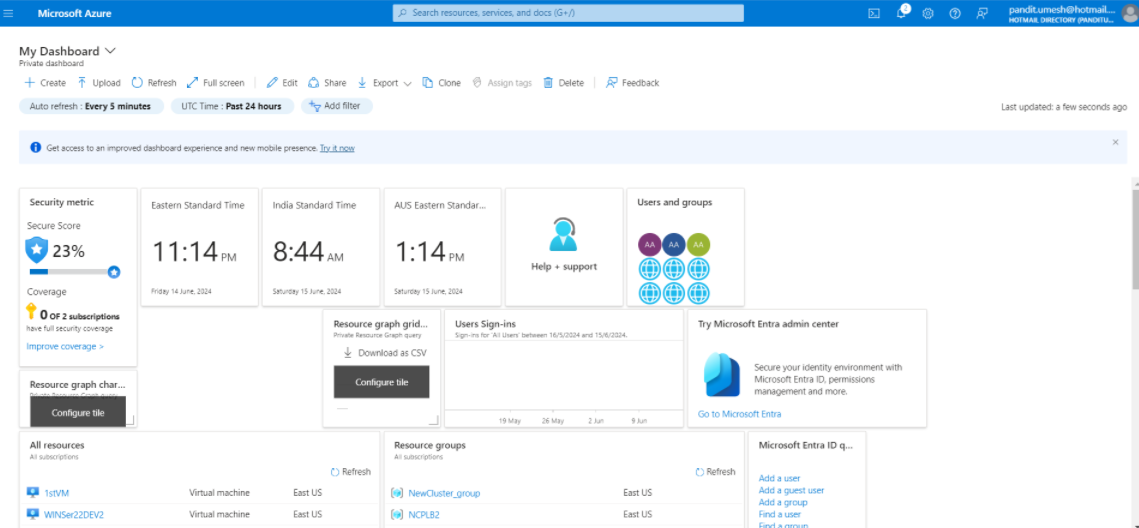Click the Try it now link
This screenshot has width=1139, height=528.
click(x=337, y=148)
